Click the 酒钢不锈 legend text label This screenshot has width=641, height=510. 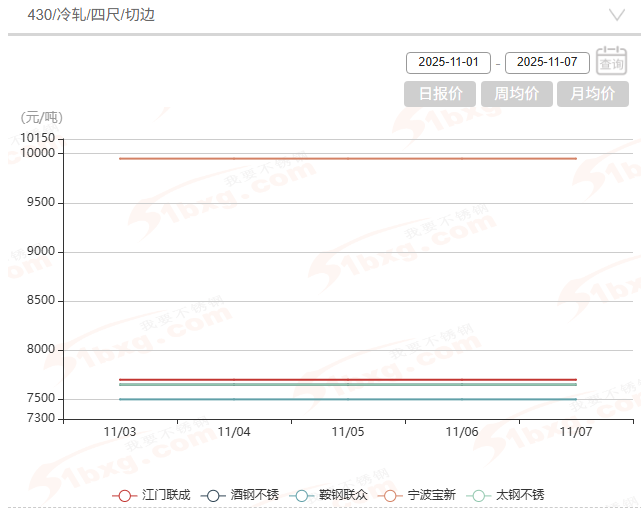(254, 495)
